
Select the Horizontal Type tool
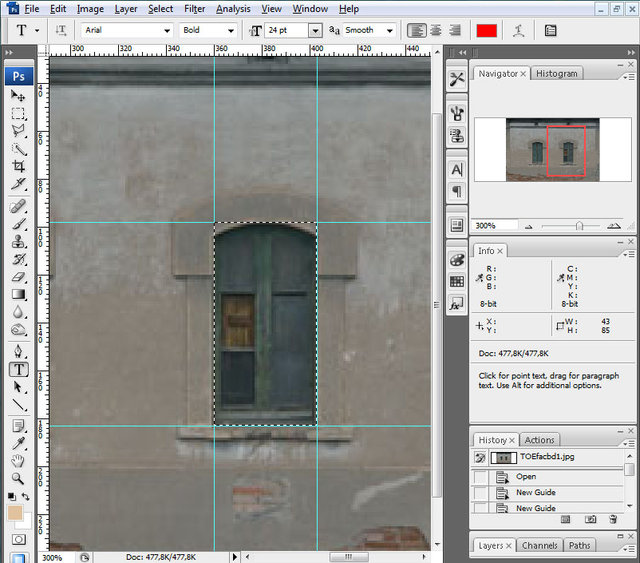18,368
